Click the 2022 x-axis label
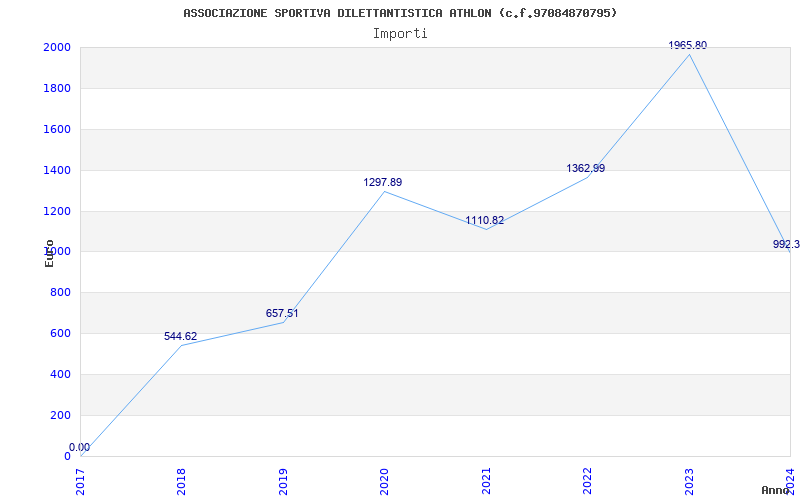This screenshot has width=800, height=500. click(x=587, y=482)
